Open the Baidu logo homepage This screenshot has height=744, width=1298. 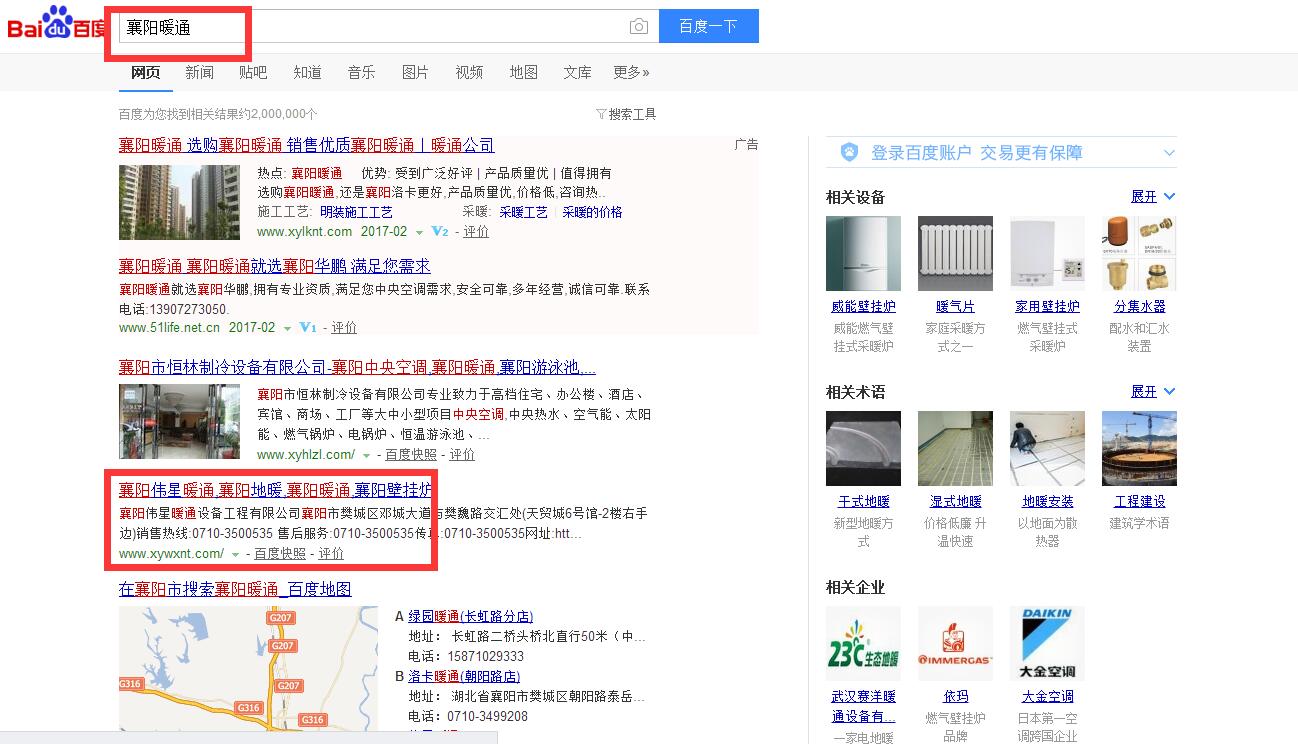[x=56, y=24]
